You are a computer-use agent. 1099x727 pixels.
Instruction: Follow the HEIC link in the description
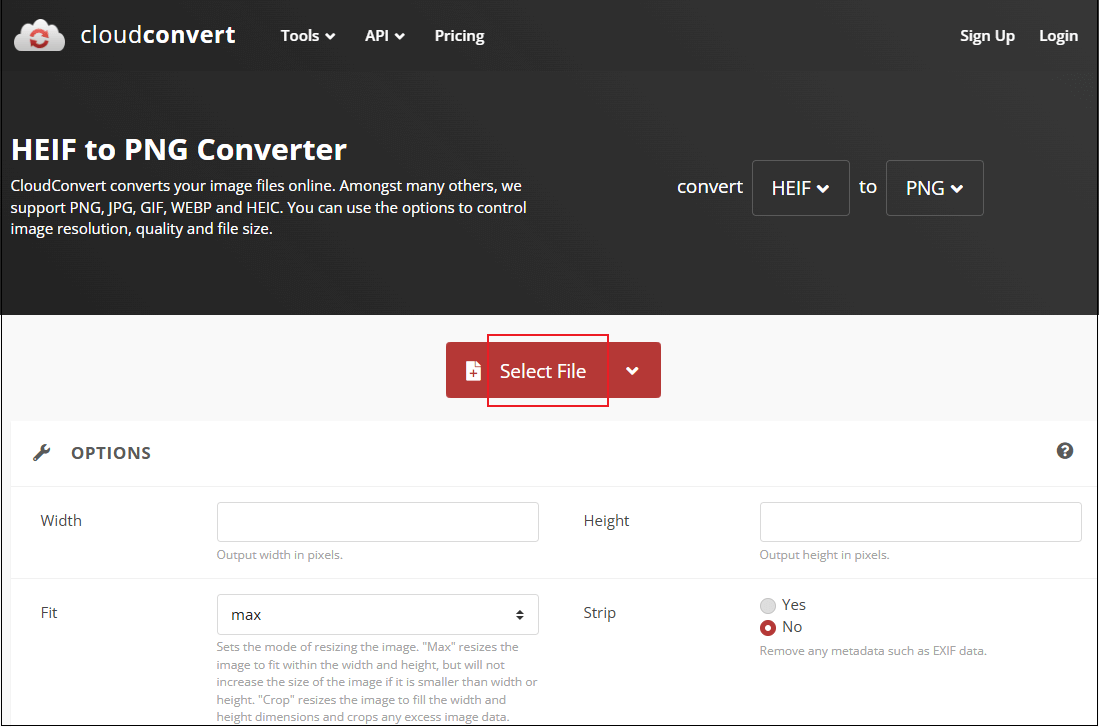tap(262, 207)
